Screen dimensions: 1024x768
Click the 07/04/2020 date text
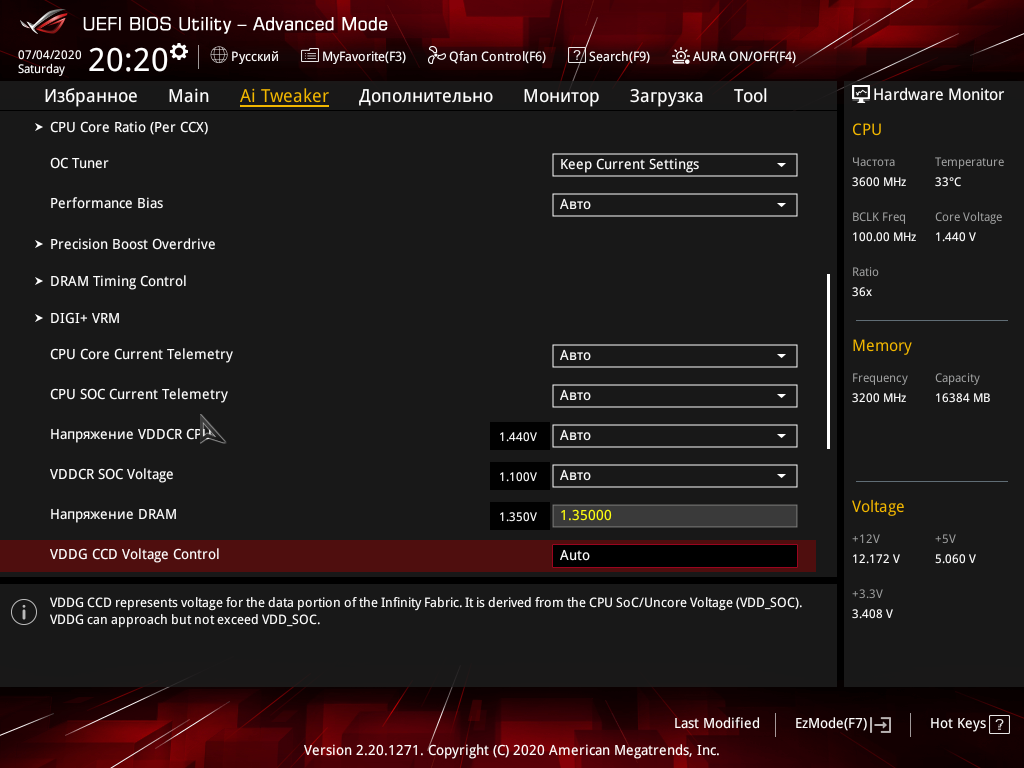pyautogui.click(x=49, y=55)
